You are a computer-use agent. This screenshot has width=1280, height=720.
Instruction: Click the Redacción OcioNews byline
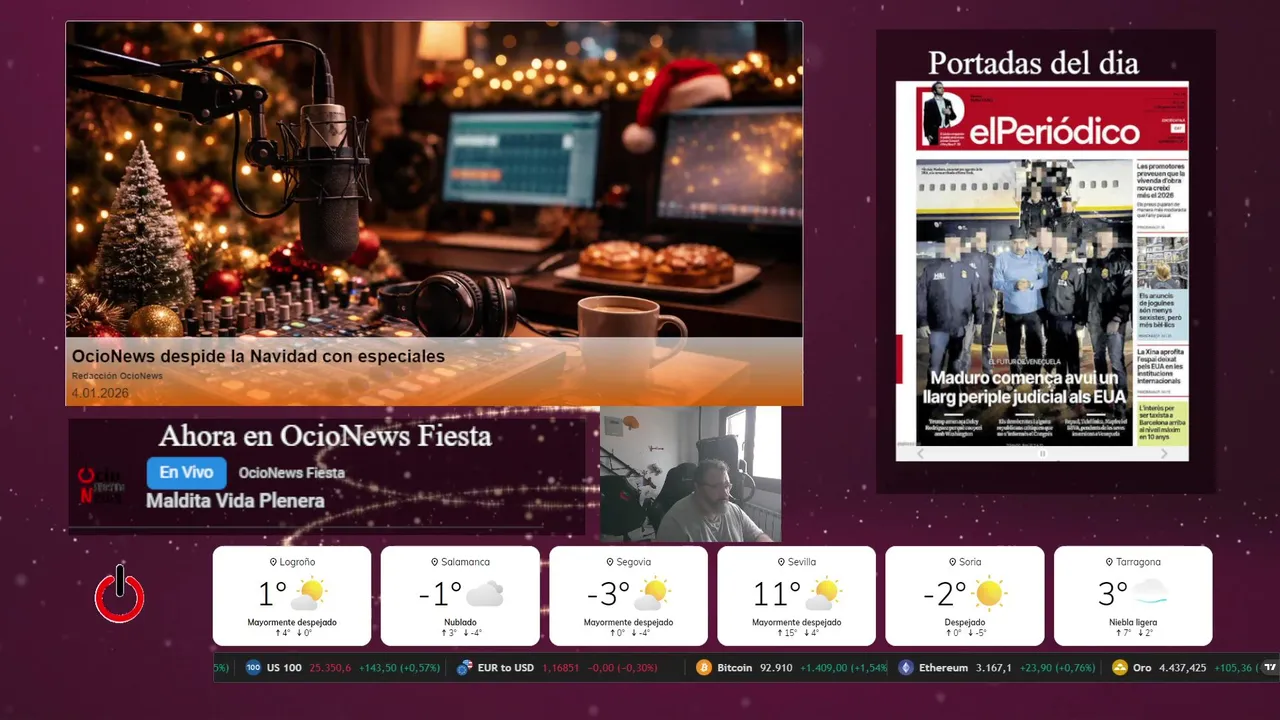[x=117, y=376]
